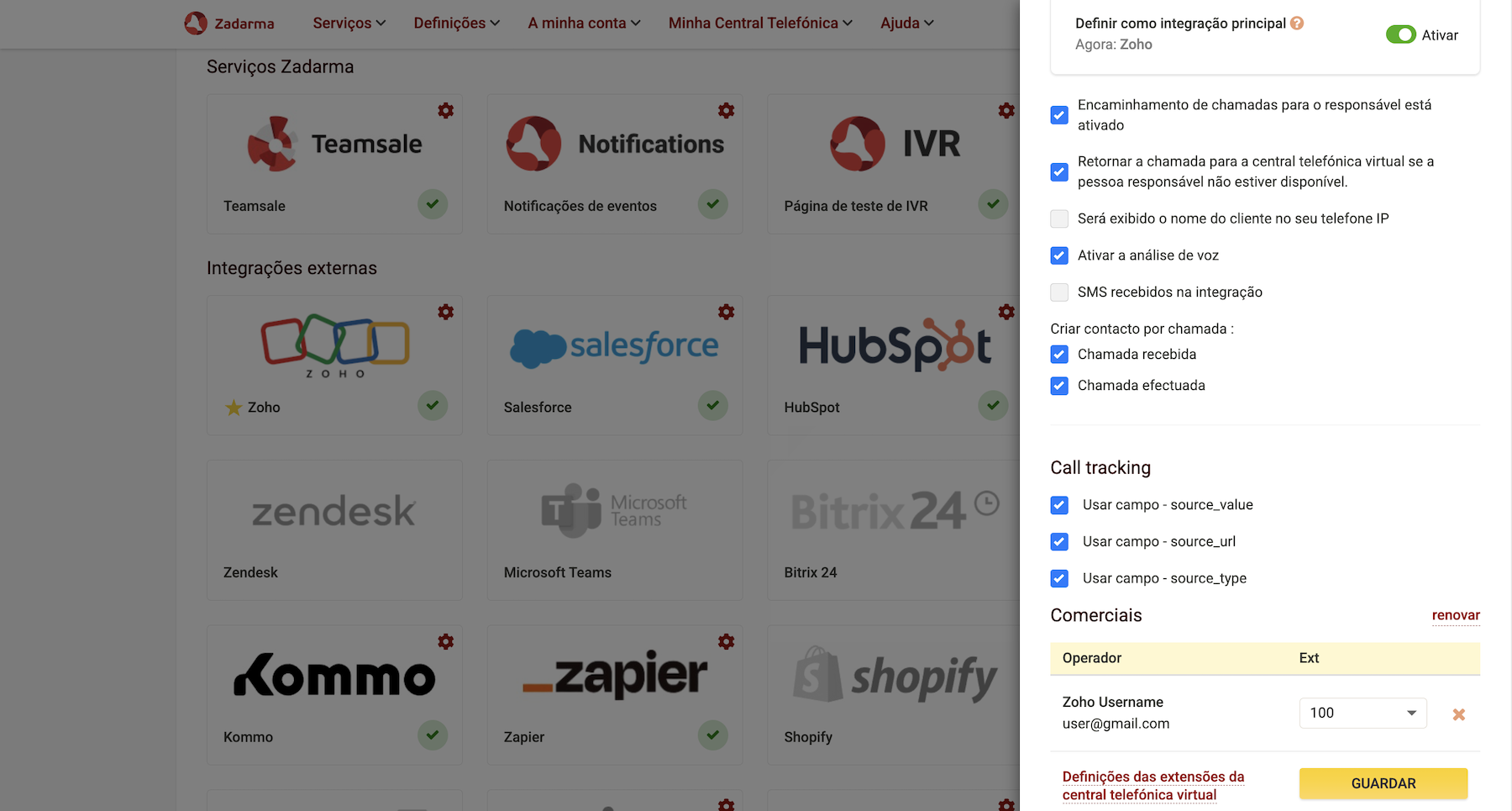Open settings gear on Teamsale card
This screenshot has width=1512, height=811.
(x=446, y=110)
